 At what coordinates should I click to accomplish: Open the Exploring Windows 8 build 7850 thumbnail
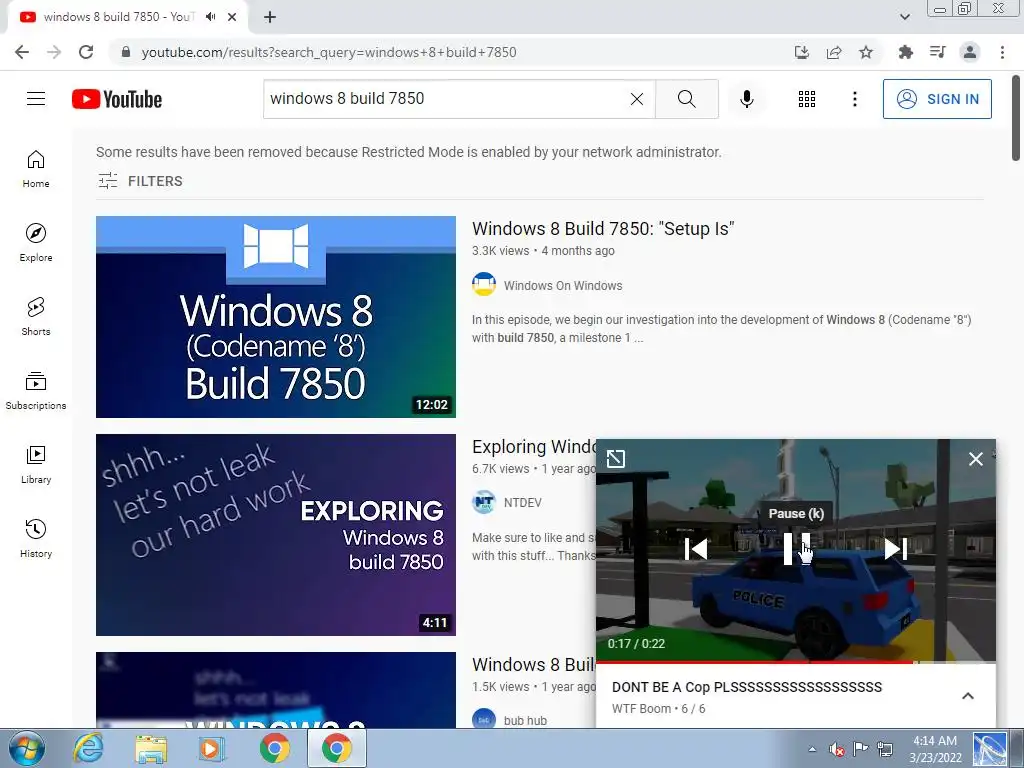tap(276, 535)
